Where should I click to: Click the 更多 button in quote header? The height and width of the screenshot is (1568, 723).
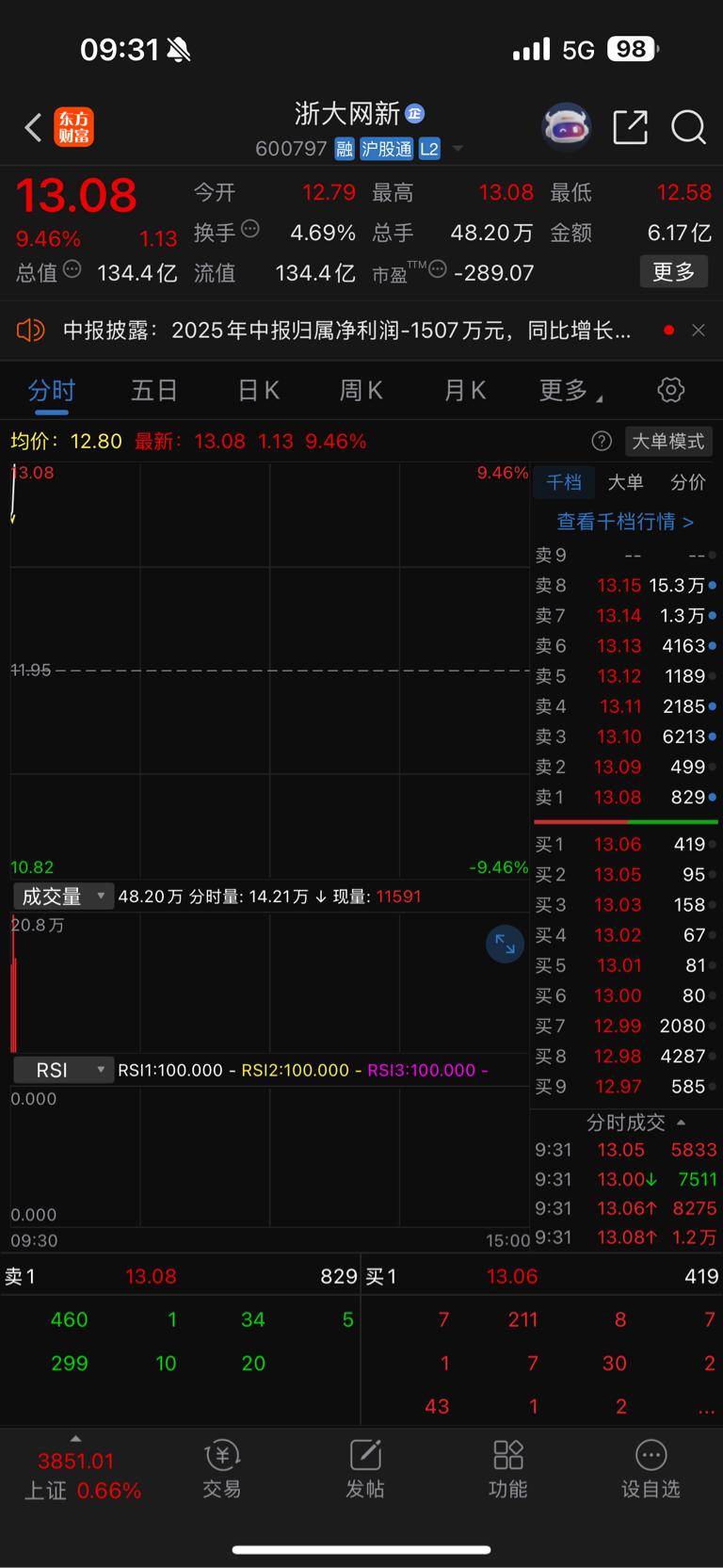pyautogui.click(x=674, y=272)
